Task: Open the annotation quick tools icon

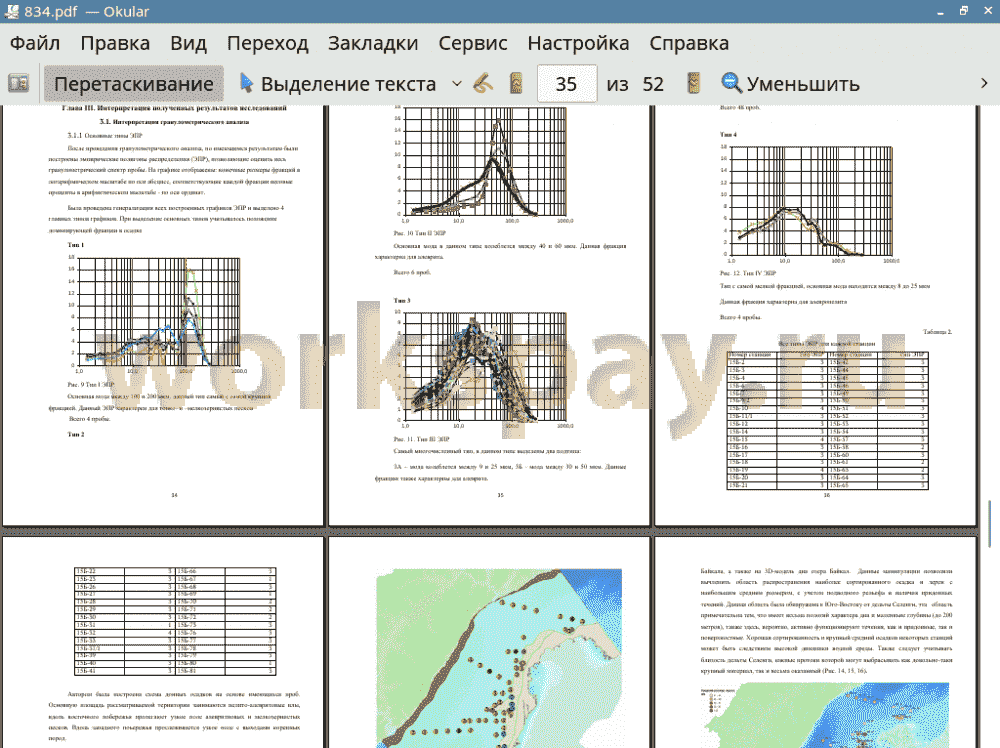Action: [483, 84]
